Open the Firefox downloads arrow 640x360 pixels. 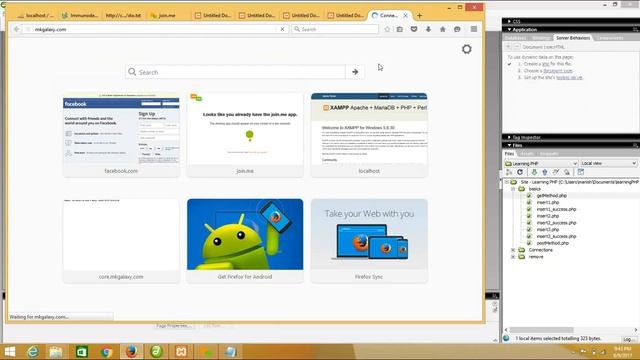click(428, 29)
